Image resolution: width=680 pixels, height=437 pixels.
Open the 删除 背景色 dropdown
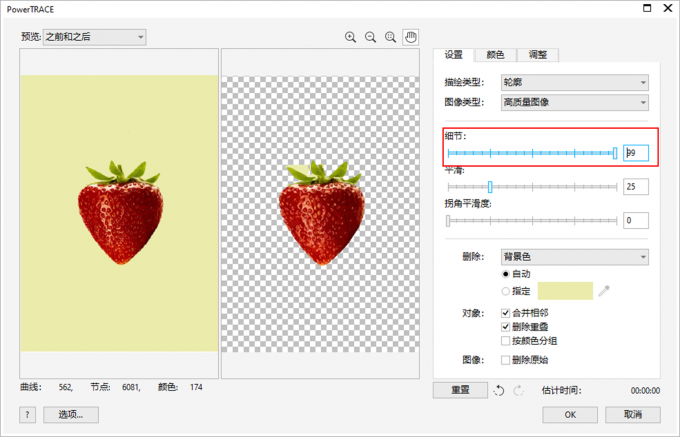point(589,257)
